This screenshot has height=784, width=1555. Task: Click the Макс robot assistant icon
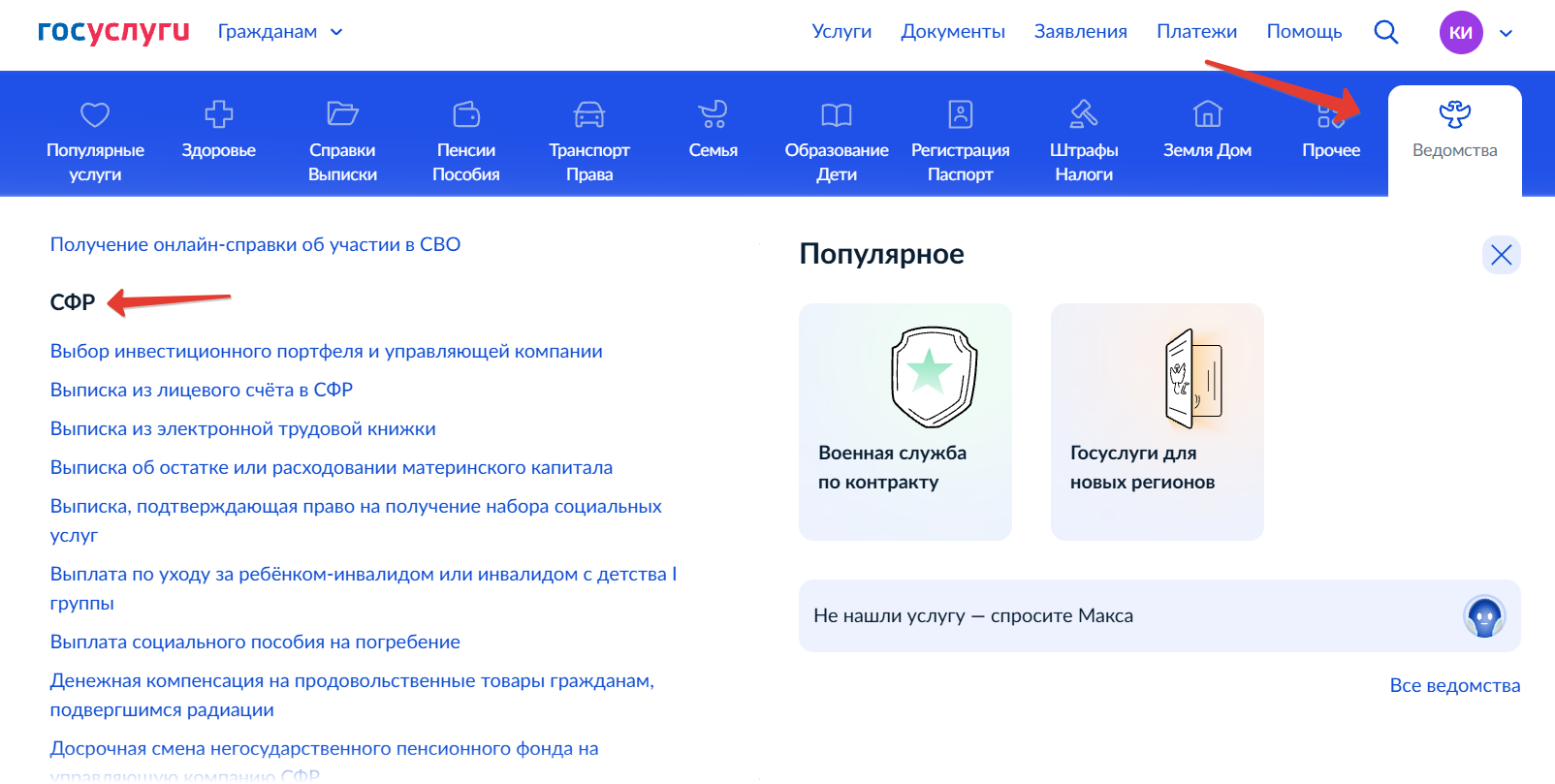point(1484,615)
